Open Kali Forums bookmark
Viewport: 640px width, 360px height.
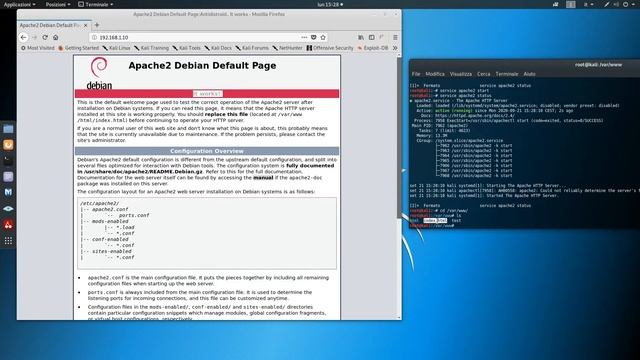[x=252, y=48]
